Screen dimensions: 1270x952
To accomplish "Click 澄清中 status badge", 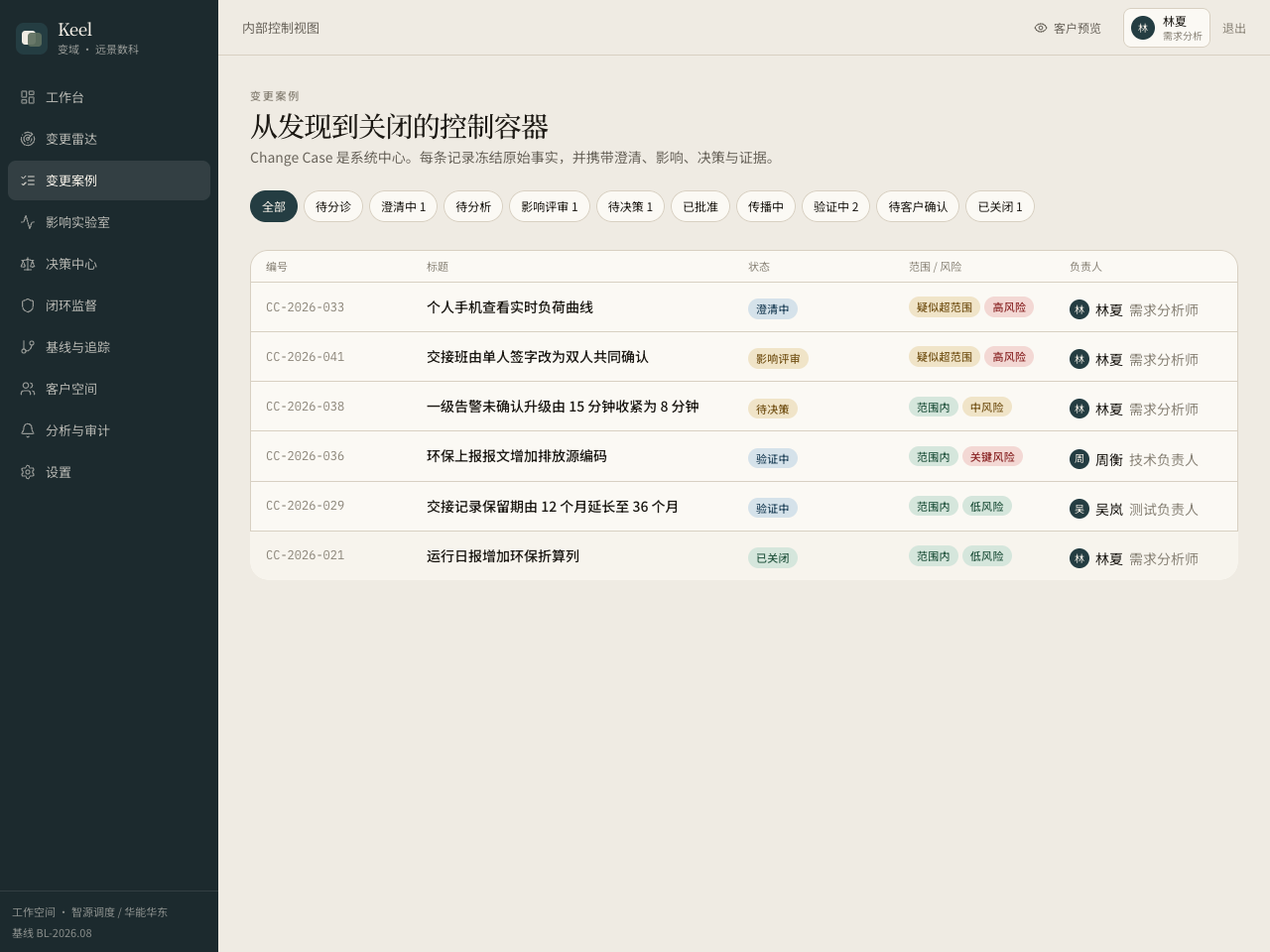I will tap(773, 309).
